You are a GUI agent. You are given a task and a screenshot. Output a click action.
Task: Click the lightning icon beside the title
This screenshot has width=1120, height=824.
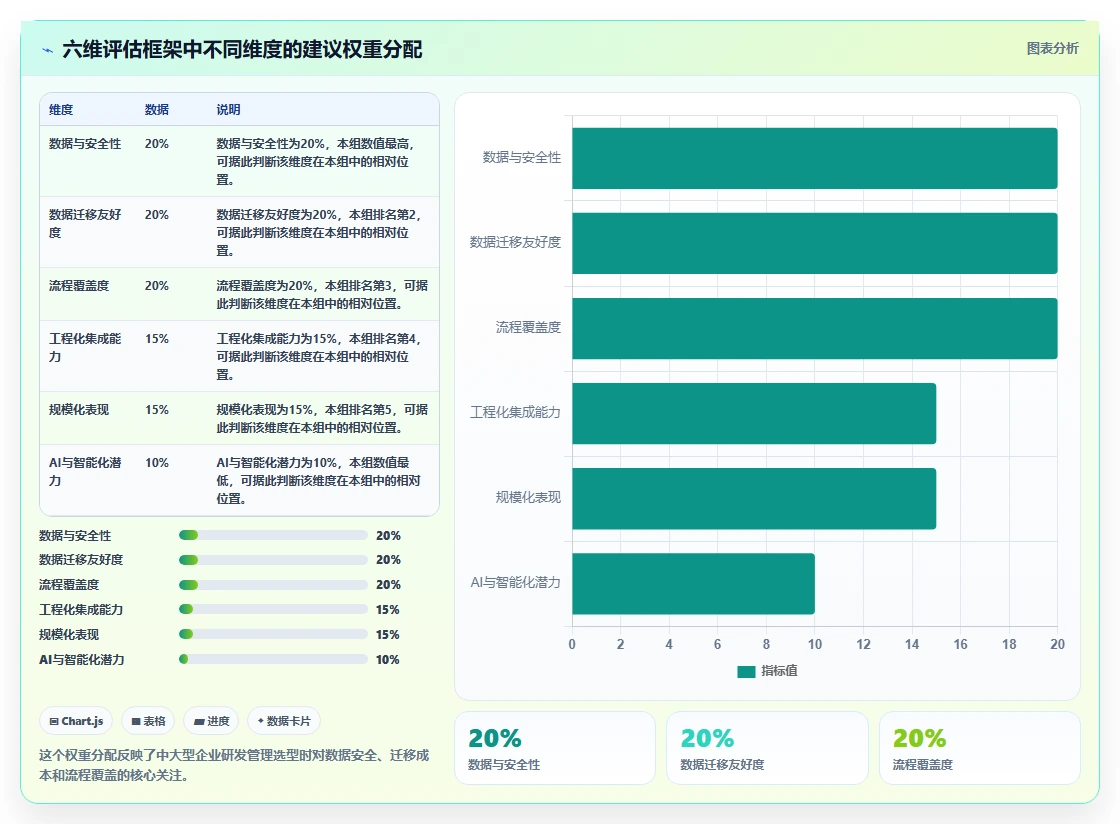point(48,50)
